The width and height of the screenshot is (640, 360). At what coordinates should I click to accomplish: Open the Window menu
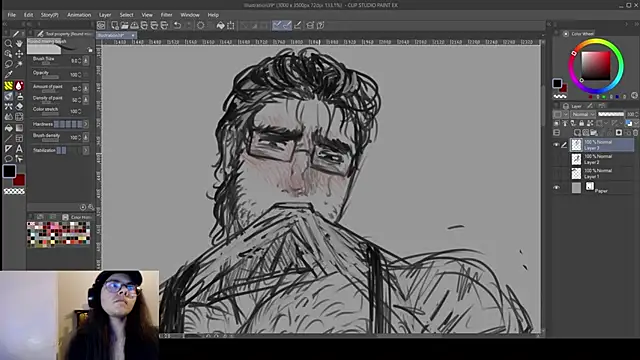tap(190, 15)
